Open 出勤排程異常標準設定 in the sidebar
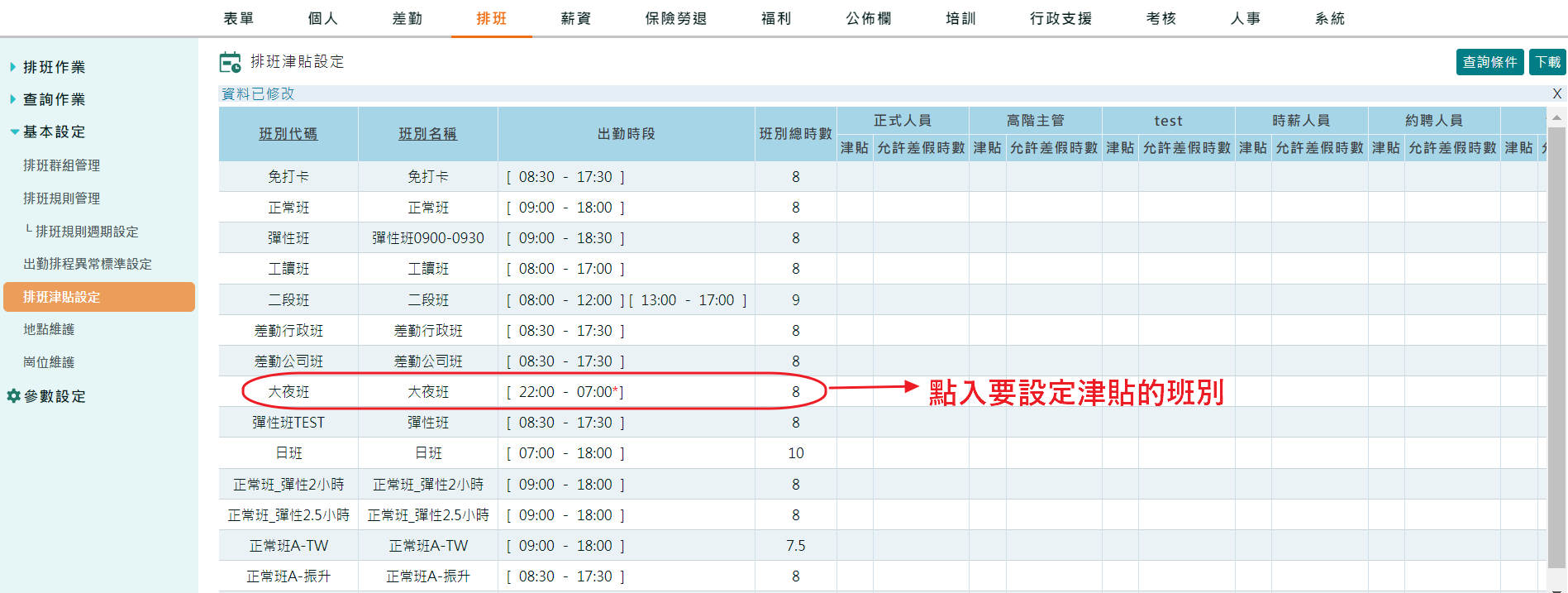Image resolution: width=1568 pixels, height=593 pixels. (x=88, y=264)
